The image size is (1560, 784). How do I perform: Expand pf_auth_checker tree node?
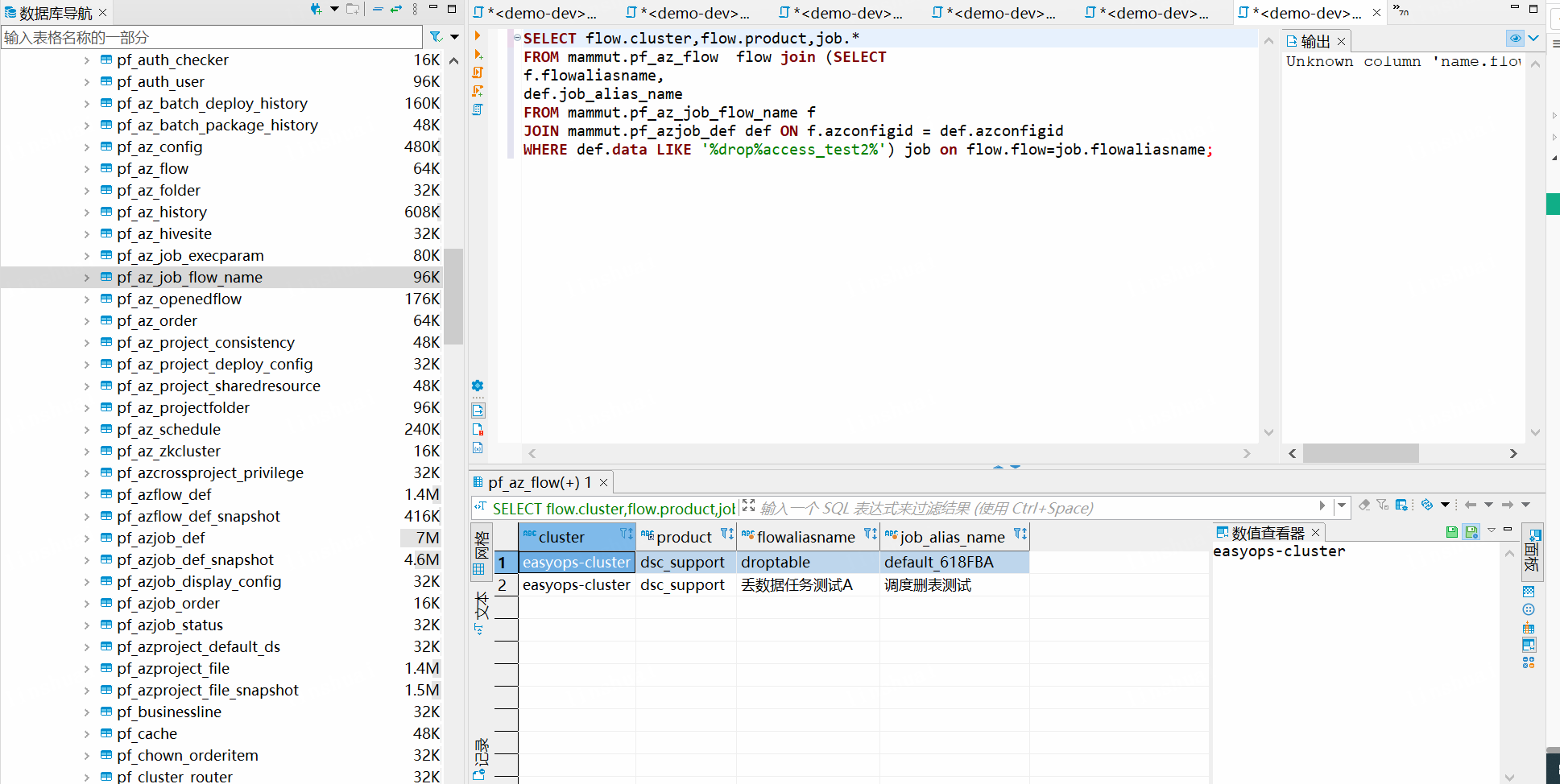[x=87, y=60]
